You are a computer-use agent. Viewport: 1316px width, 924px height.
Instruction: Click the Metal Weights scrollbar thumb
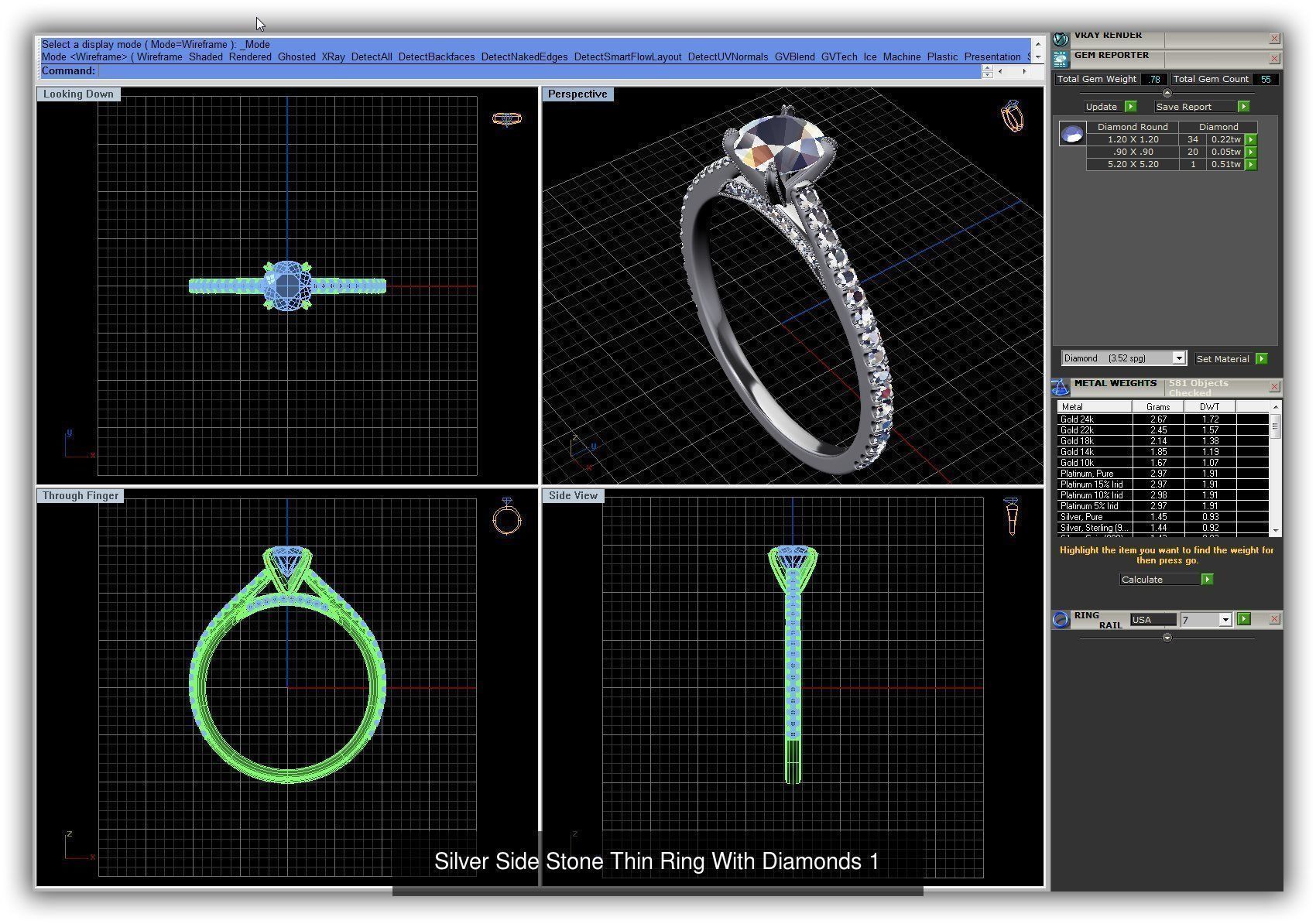[1275, 426]
